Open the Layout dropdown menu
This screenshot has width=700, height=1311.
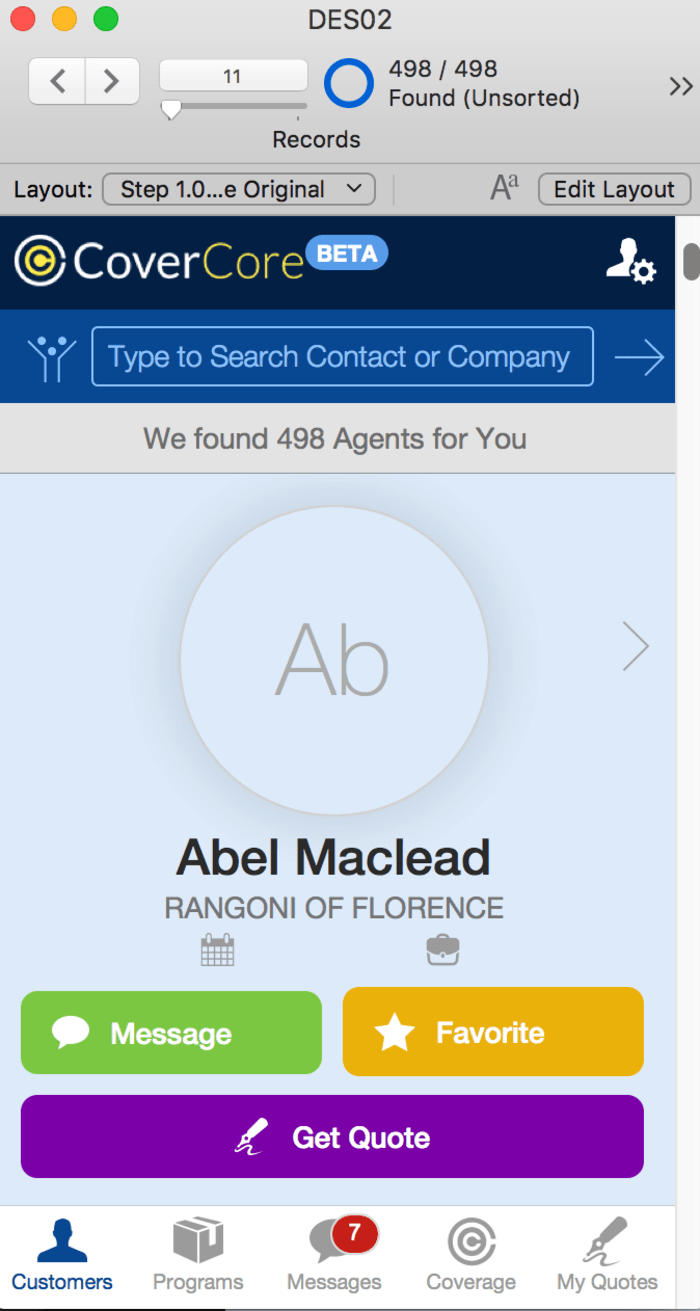pos(239,189)
